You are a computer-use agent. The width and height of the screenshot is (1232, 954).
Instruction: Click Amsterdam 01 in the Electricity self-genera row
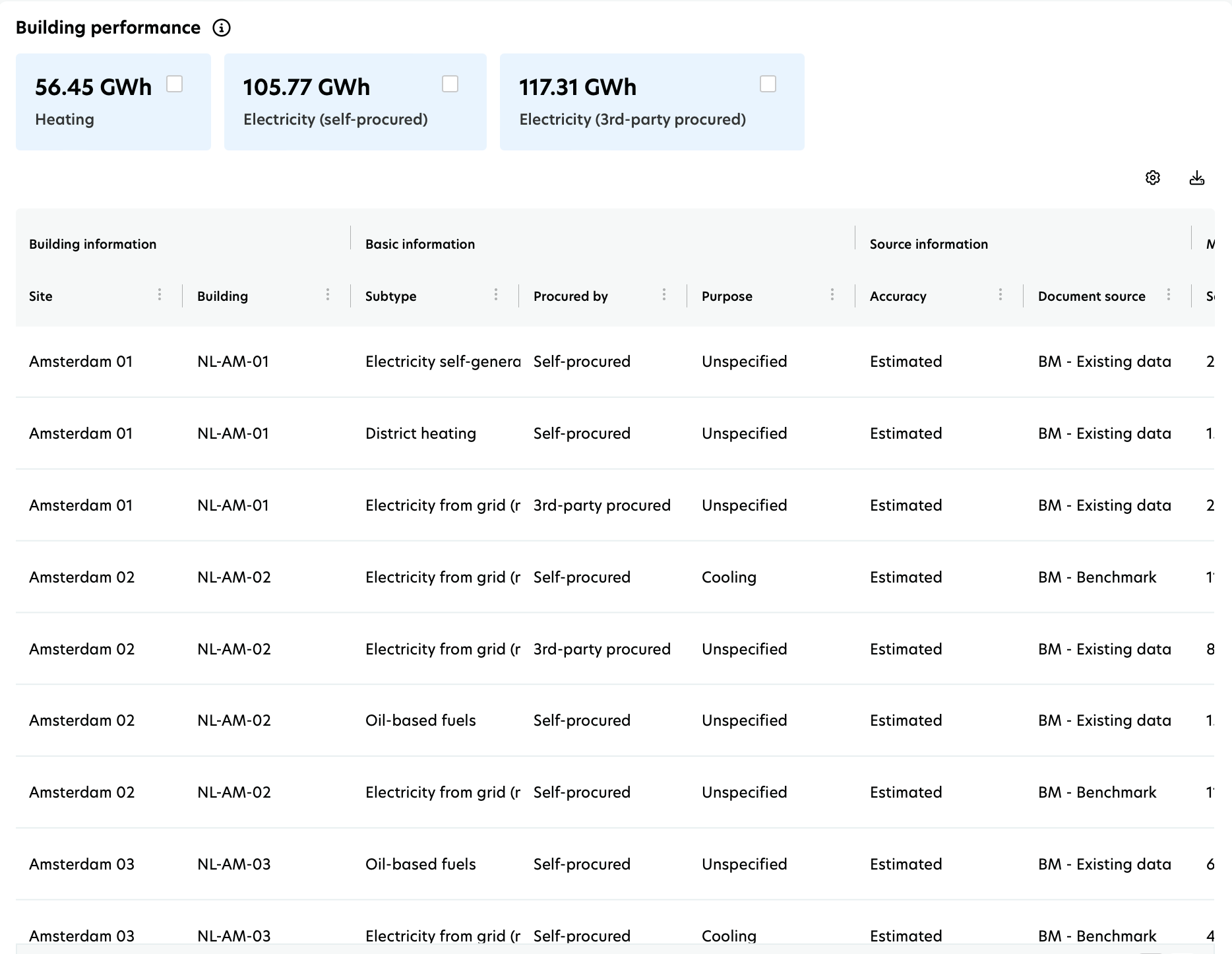pos(80,362)
